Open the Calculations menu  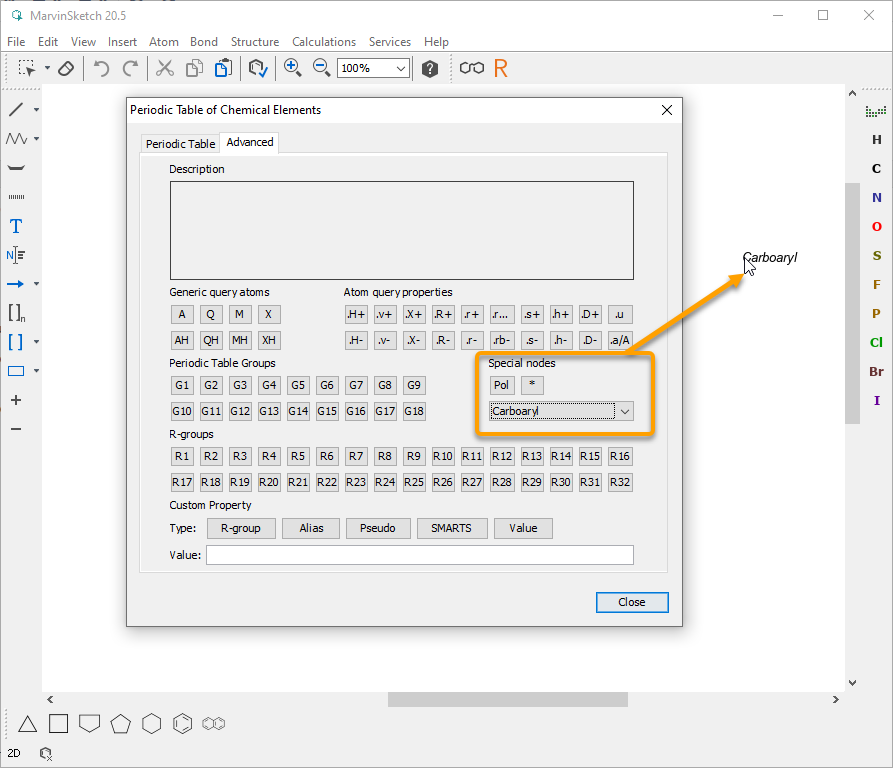coord(324,42)
